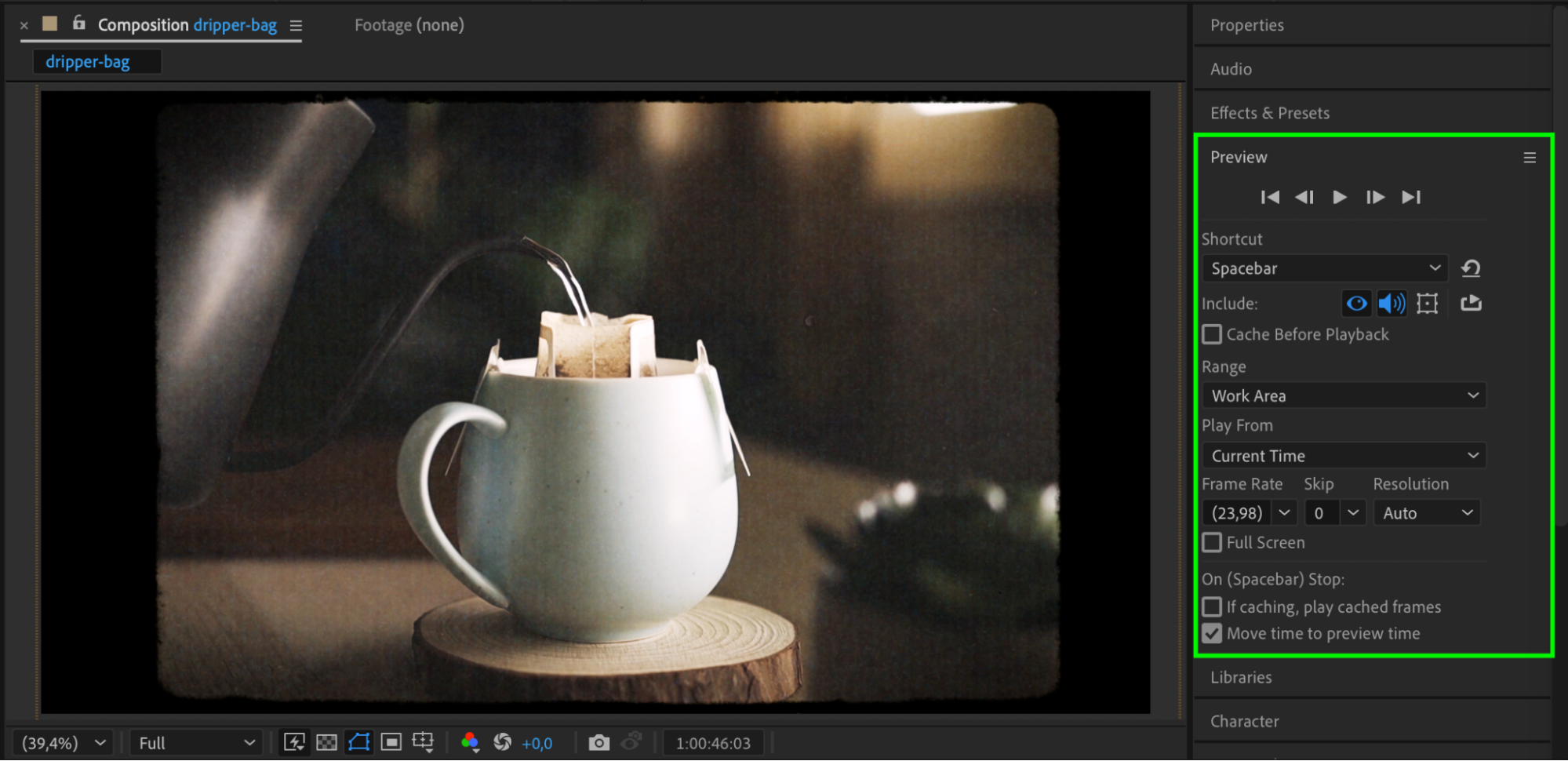Viewport: 1568px width, 761px height.
Task: Step to the next frame
Action: click(x=1375, y=197)
